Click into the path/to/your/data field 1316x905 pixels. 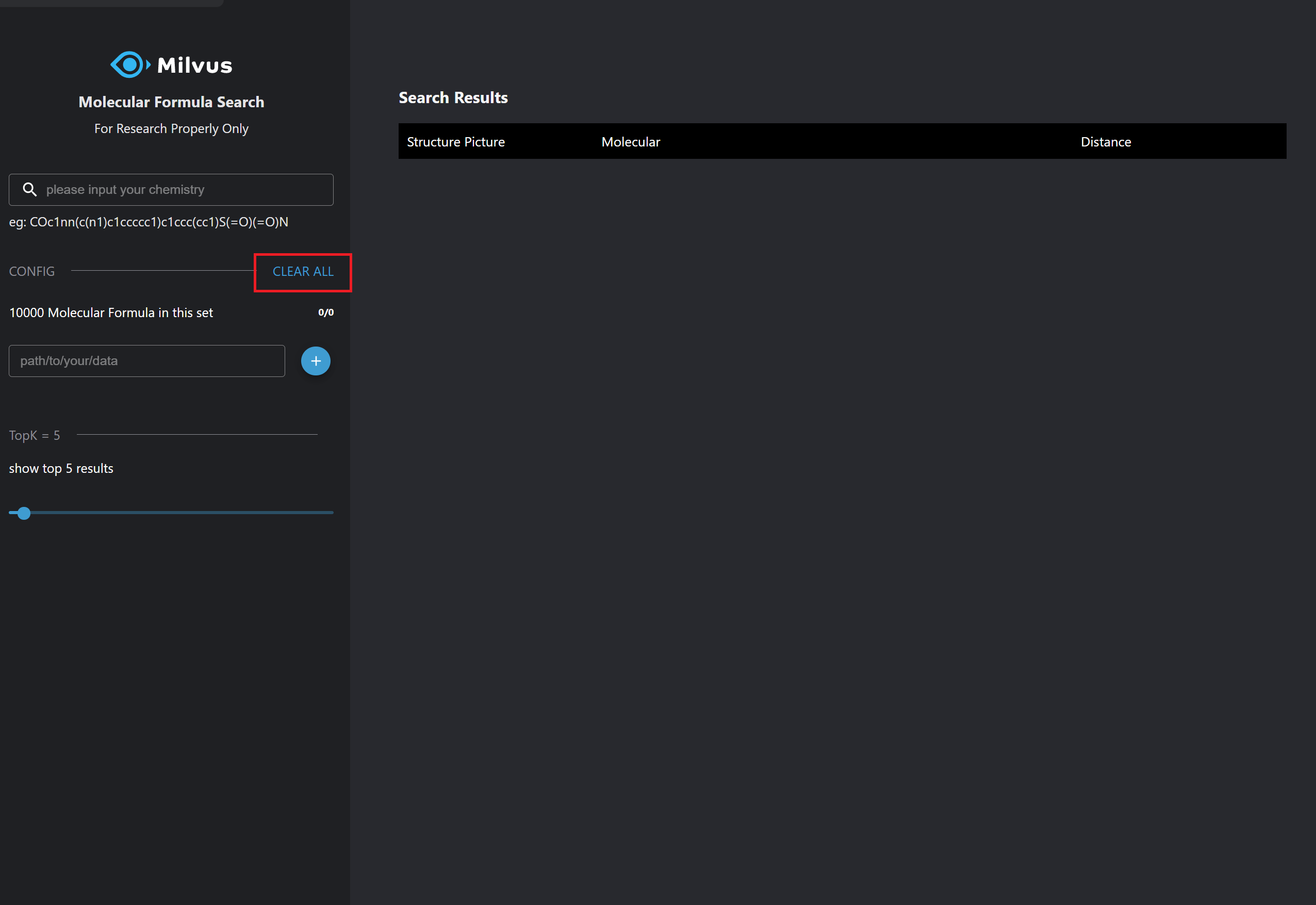(146, 361)
